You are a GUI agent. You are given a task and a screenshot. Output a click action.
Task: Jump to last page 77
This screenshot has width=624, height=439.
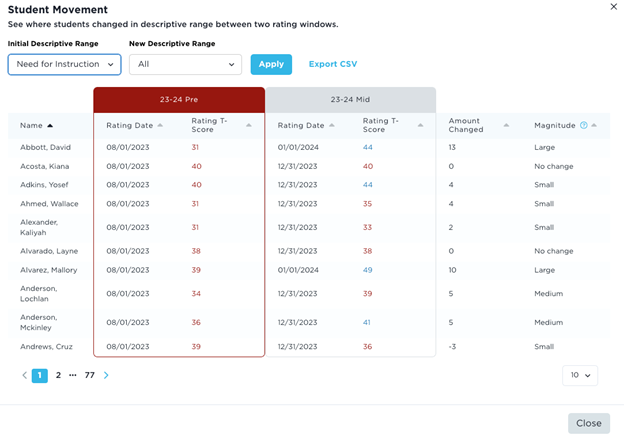[x=89, y=376]
